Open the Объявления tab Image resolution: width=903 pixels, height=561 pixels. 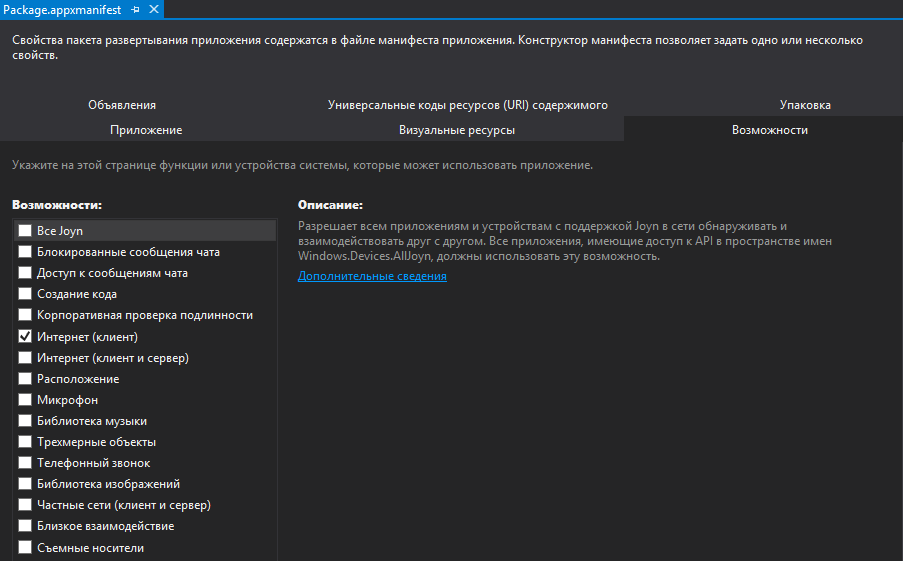click(x=122, y=105)
